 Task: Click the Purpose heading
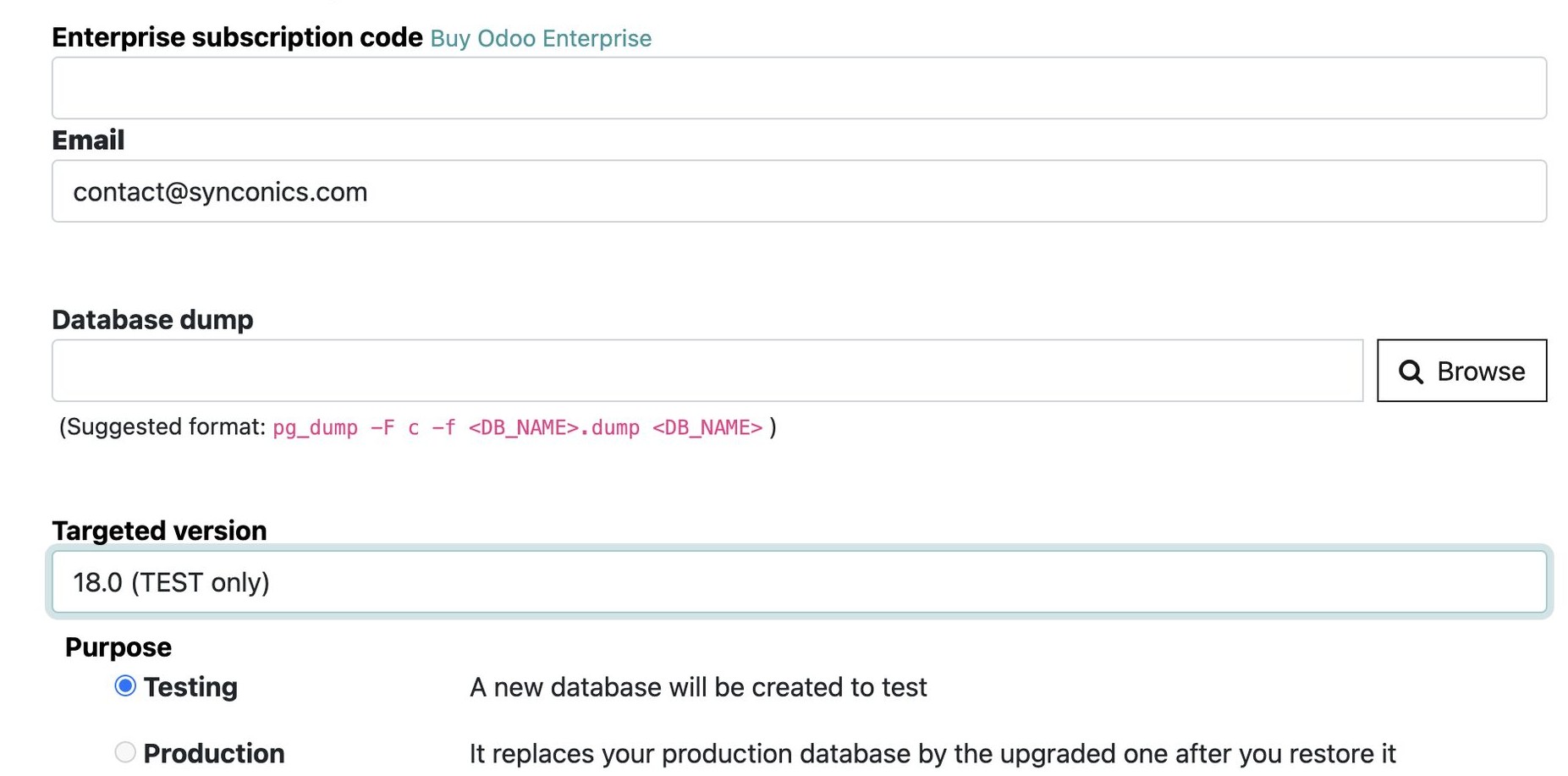pyautogui.click(x=118, y=647)
